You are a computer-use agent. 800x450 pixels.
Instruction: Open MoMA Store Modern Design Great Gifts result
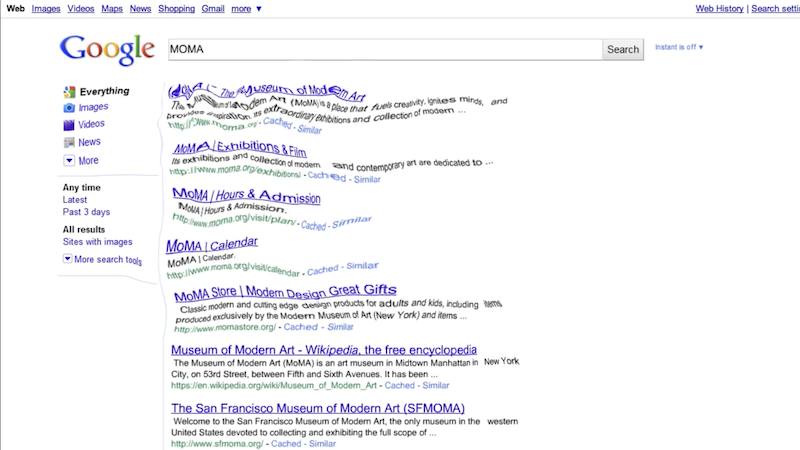[285, 292]
